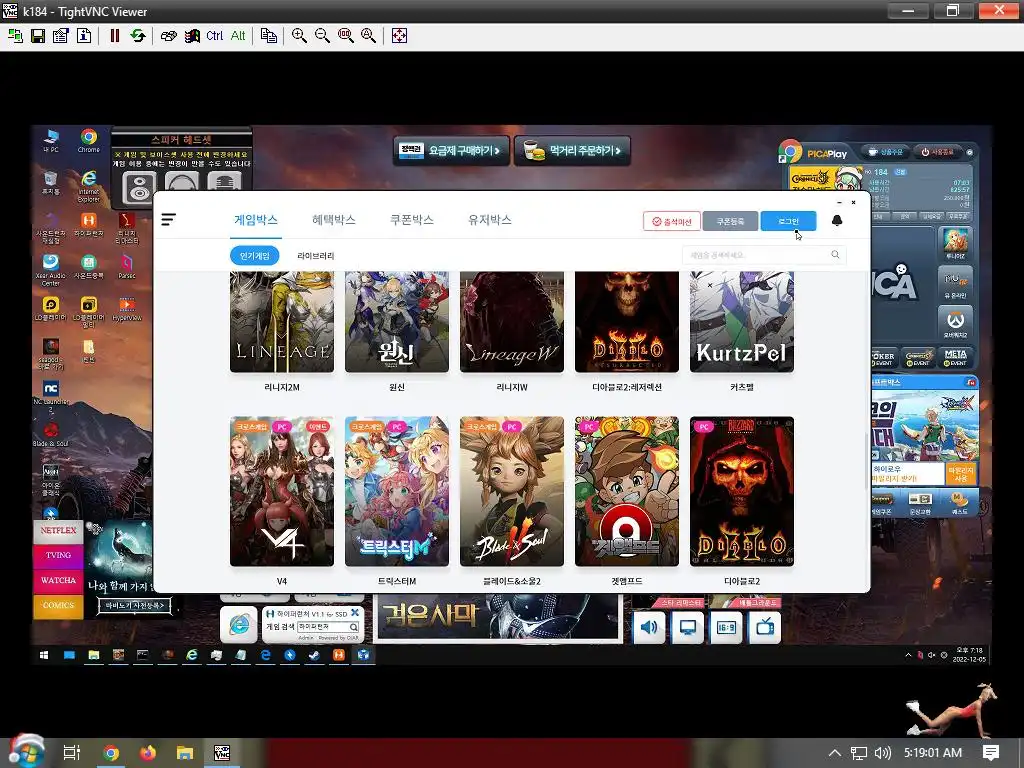Click the Parsec desktop icon
The image size is (1024, 768).
click(x=127, y=266)
